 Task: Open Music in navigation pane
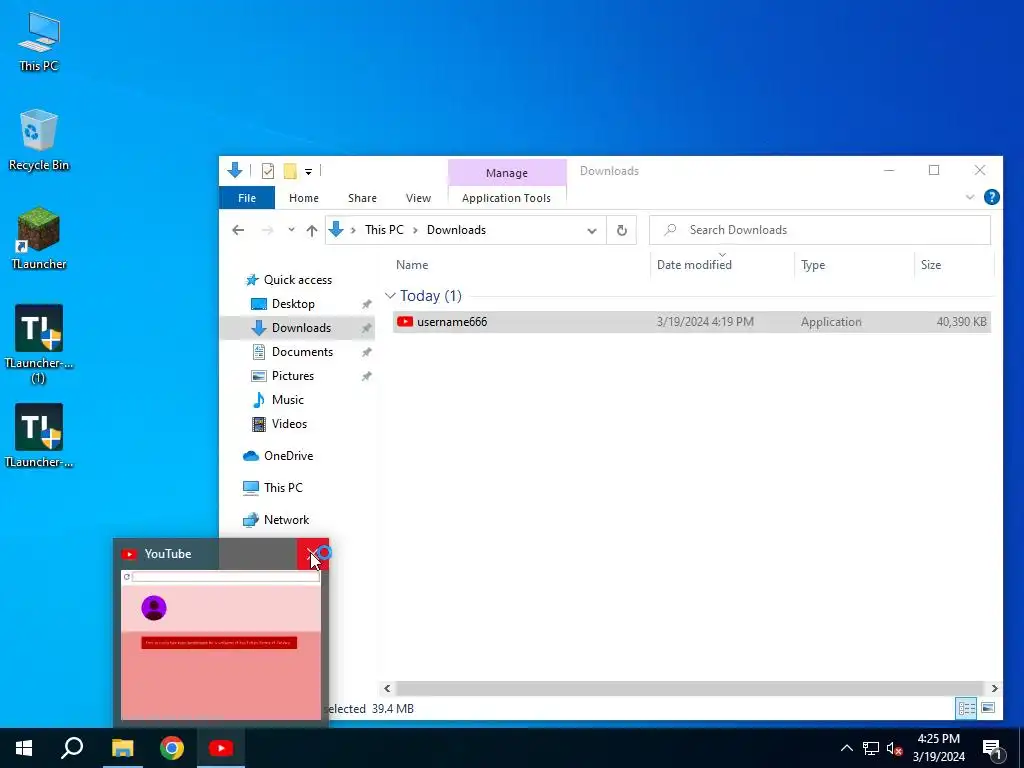click(x=287, y=400)
